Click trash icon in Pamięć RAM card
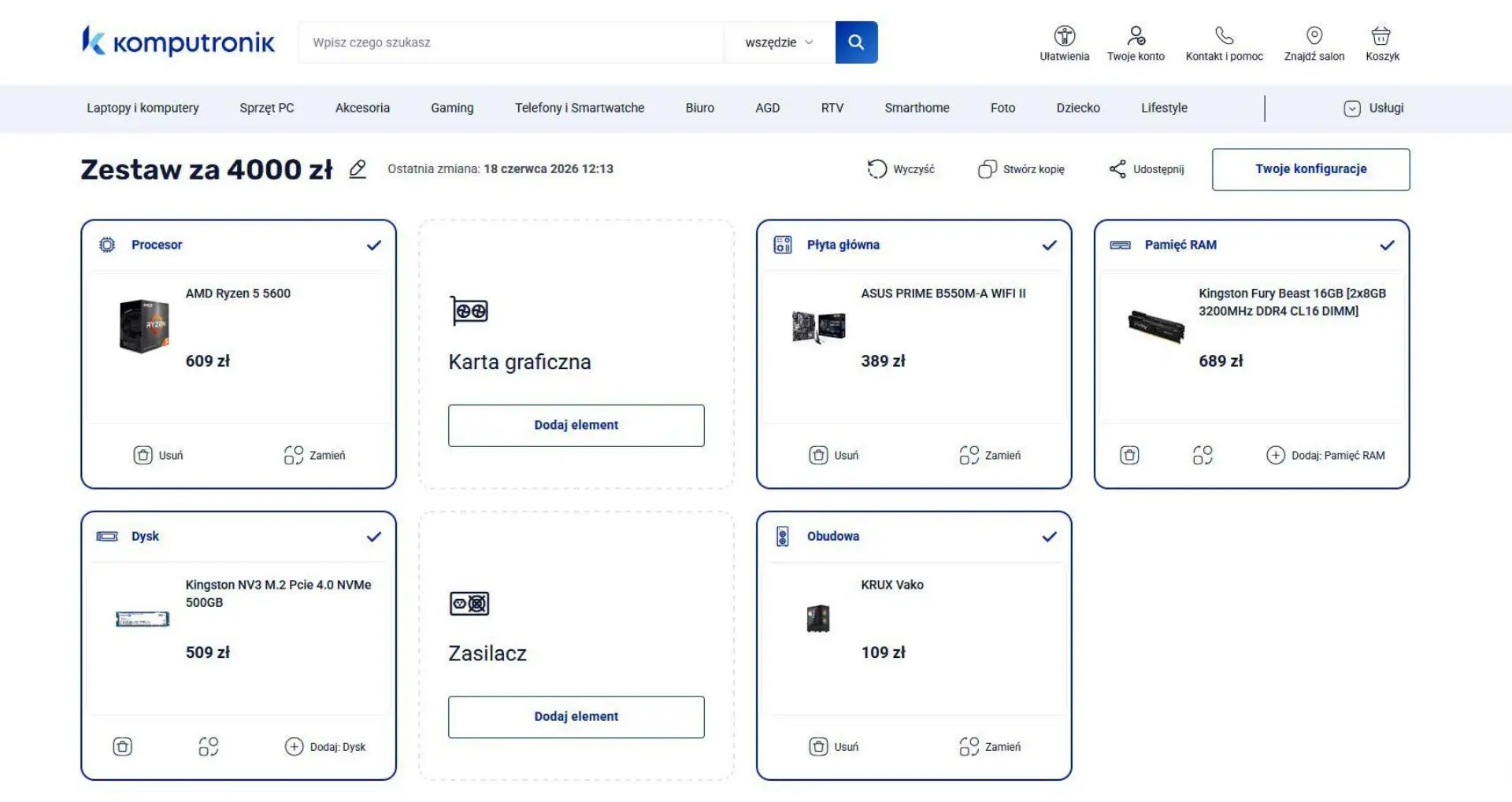The height and width of the screenshot is (802, 1512). click(x=1129, y=455)
